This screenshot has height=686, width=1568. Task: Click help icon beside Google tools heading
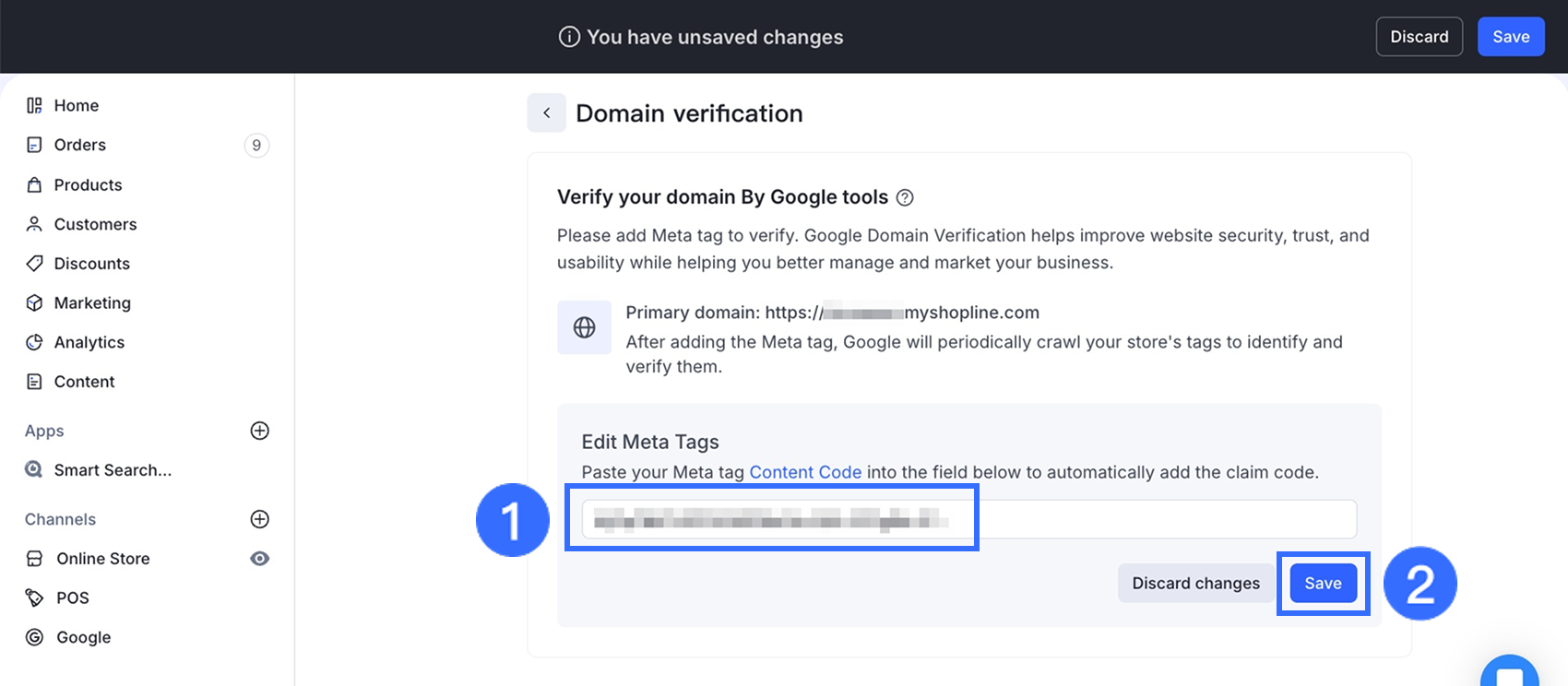(905, 197)
